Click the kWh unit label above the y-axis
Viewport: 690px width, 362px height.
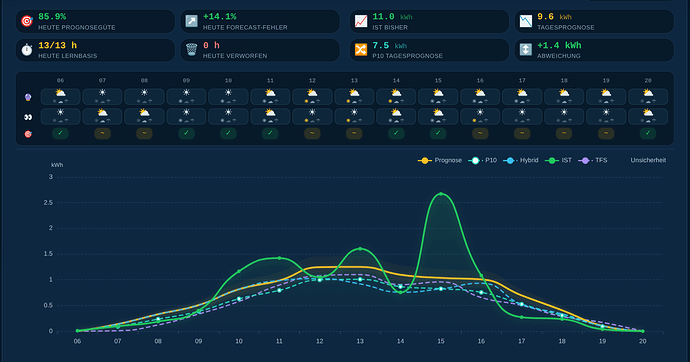click(57, 165)
